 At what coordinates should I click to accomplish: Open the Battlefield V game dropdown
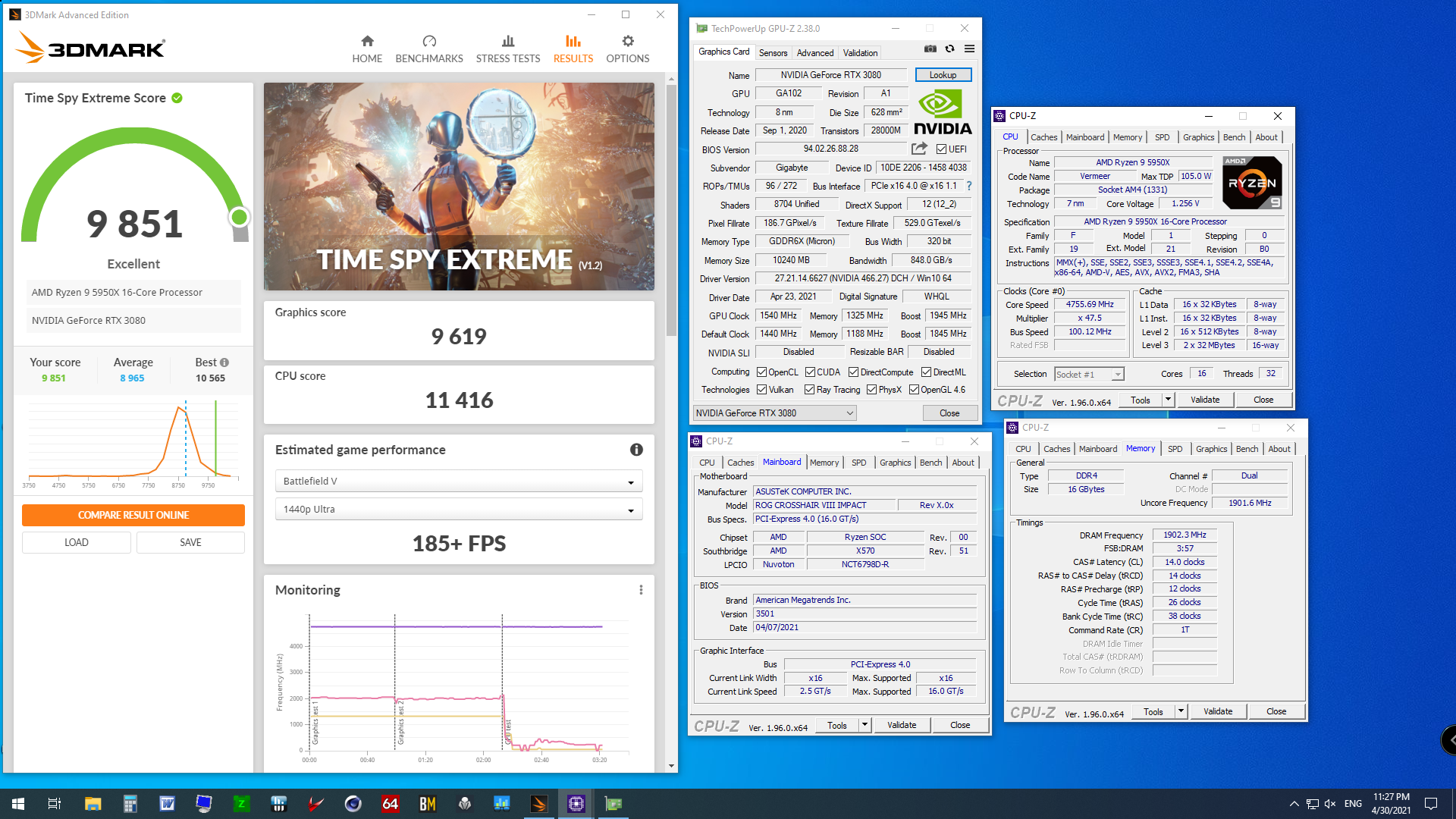(x=459, y=482)
